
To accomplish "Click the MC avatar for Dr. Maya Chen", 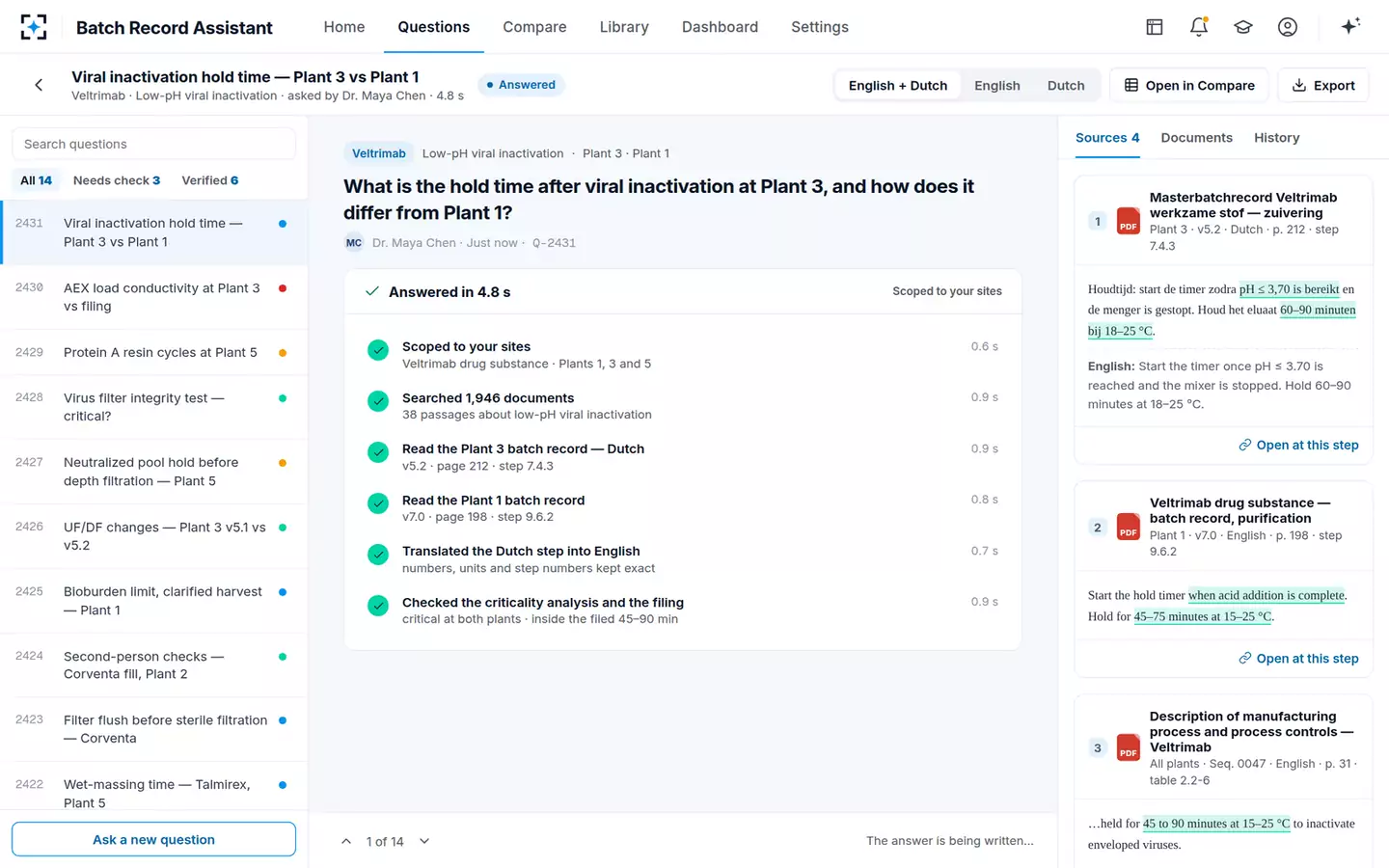I will (x=354, y=243).
